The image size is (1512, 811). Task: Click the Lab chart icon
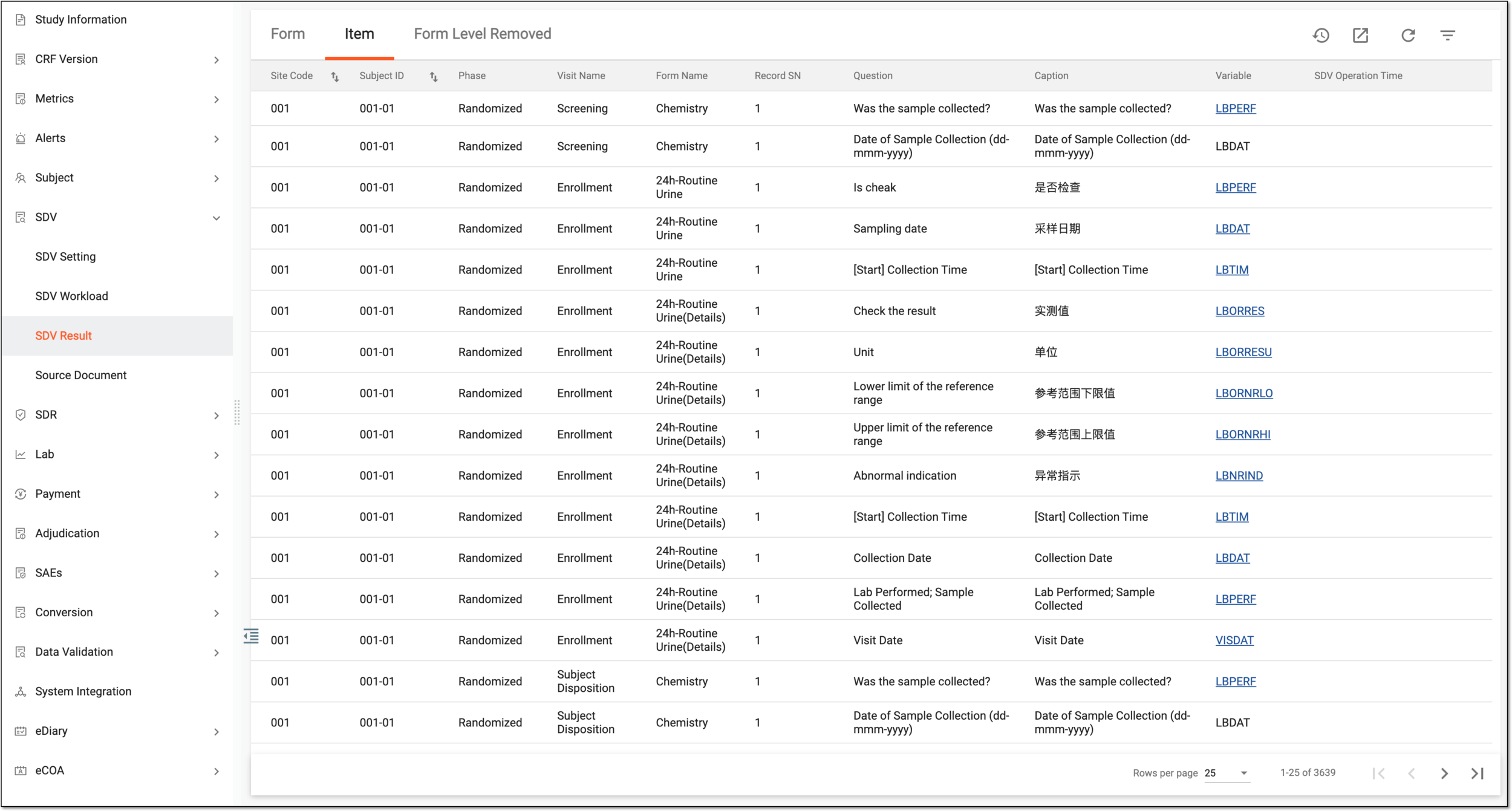[21, 454]
